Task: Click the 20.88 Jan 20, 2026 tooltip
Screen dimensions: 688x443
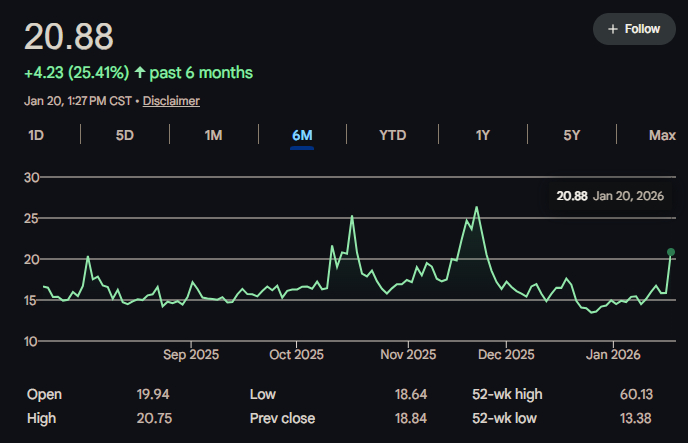Action: 610,196
